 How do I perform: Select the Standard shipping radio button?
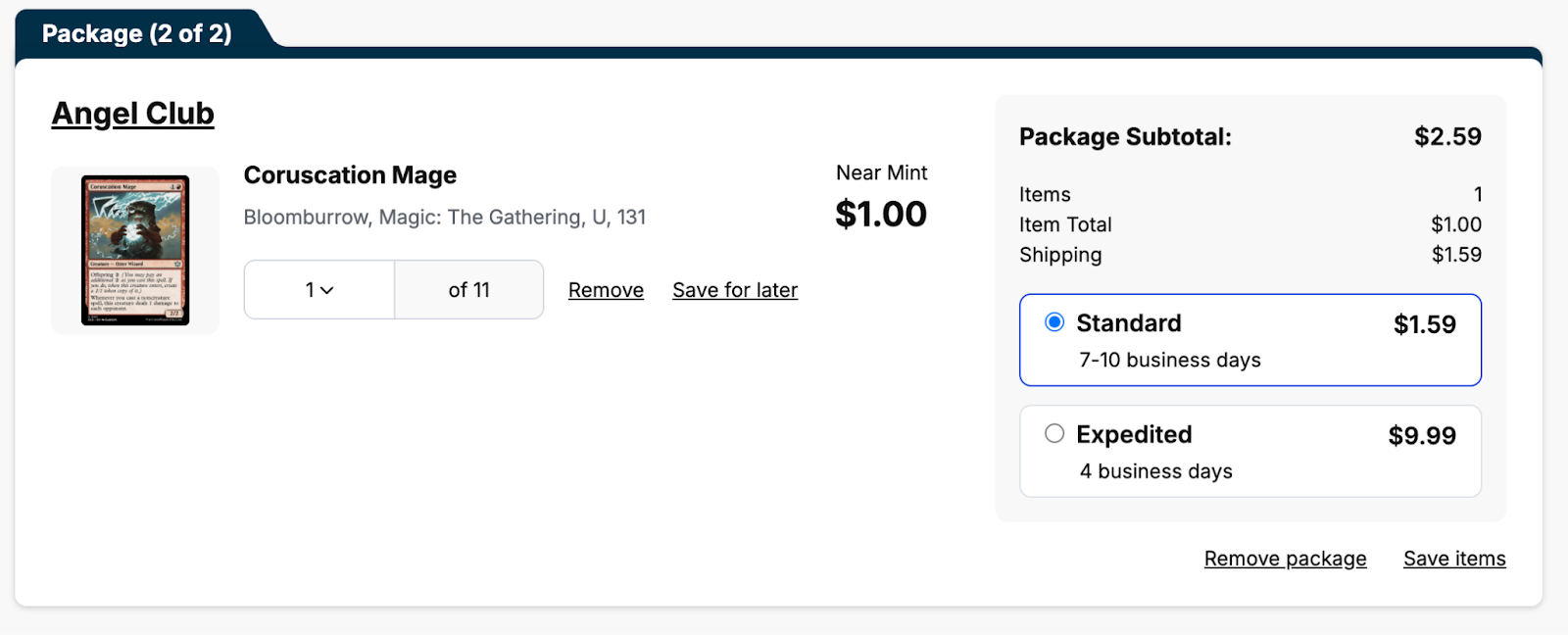pos(1054,322)
